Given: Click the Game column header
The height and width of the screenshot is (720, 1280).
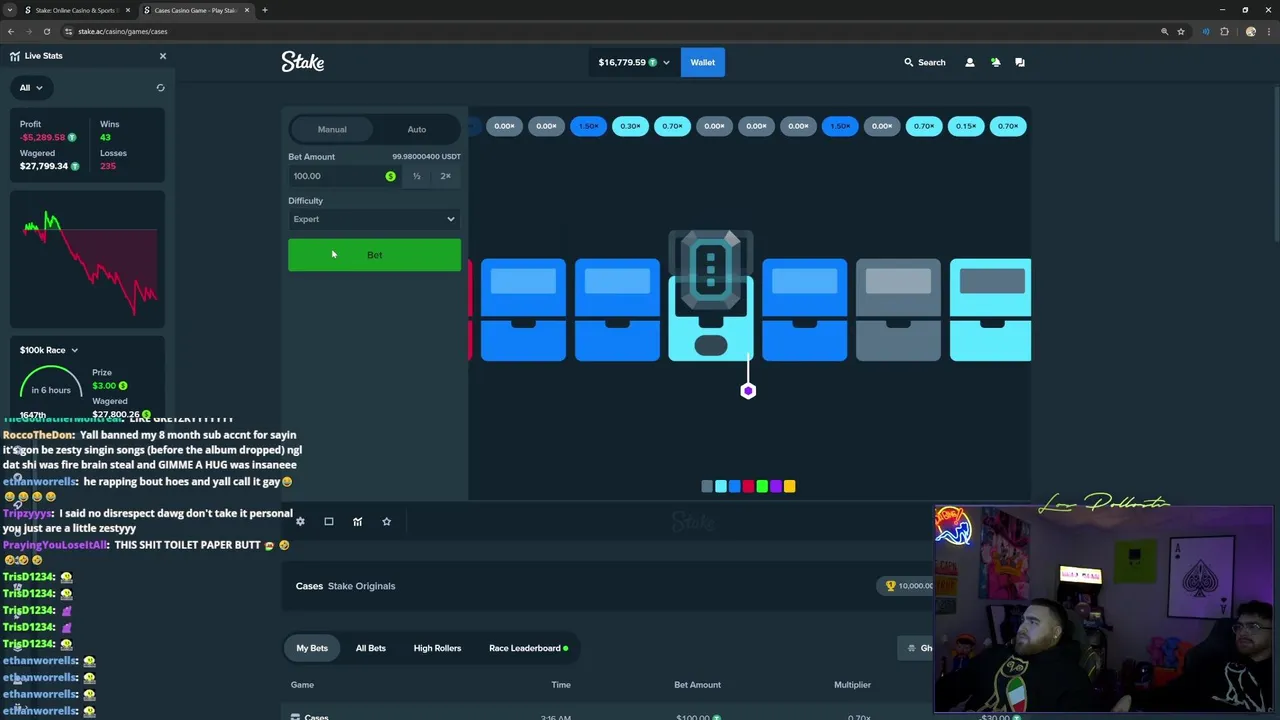Looking at the screenshot, I should click(x=302, y=685).
